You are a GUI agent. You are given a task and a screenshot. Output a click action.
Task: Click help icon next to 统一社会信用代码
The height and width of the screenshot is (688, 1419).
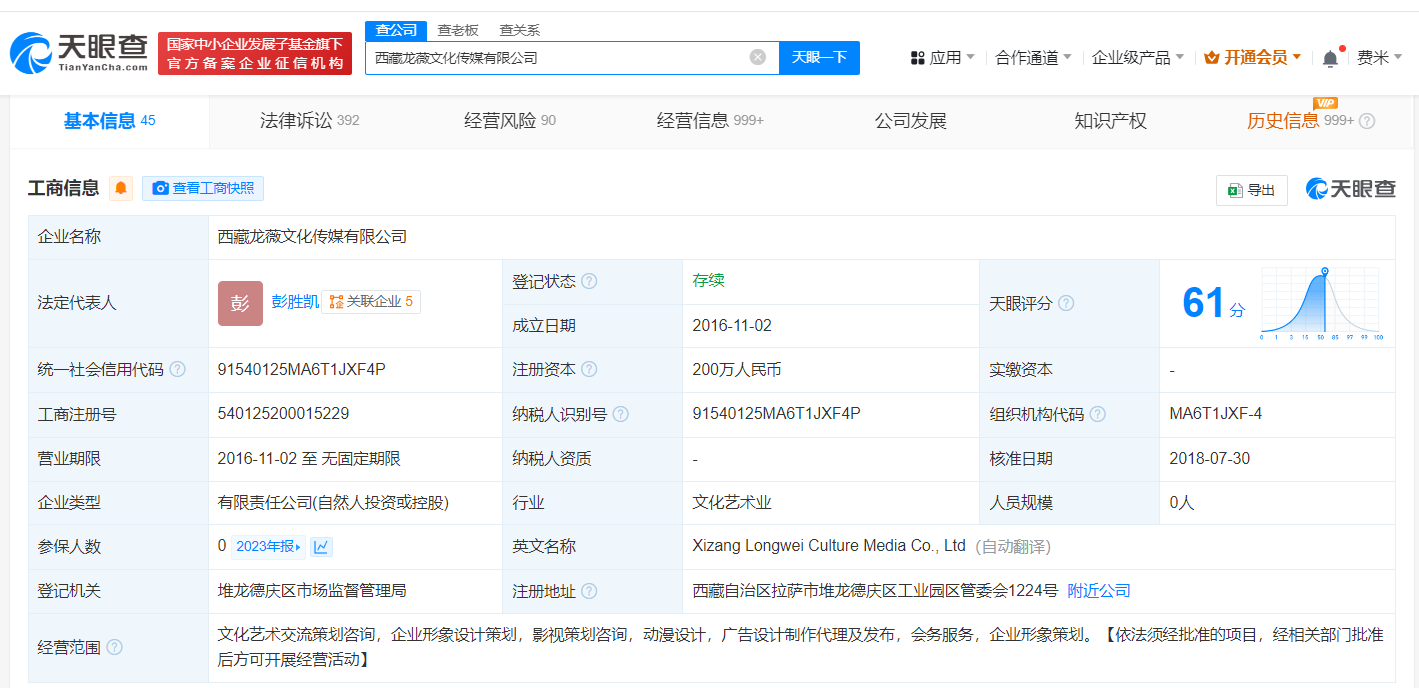[178, 369]
